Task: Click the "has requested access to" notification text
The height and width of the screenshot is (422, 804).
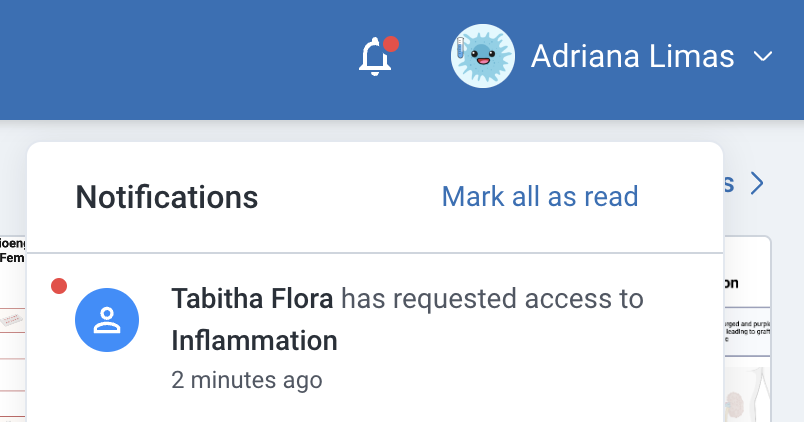Action: click(x=492, y=298)
